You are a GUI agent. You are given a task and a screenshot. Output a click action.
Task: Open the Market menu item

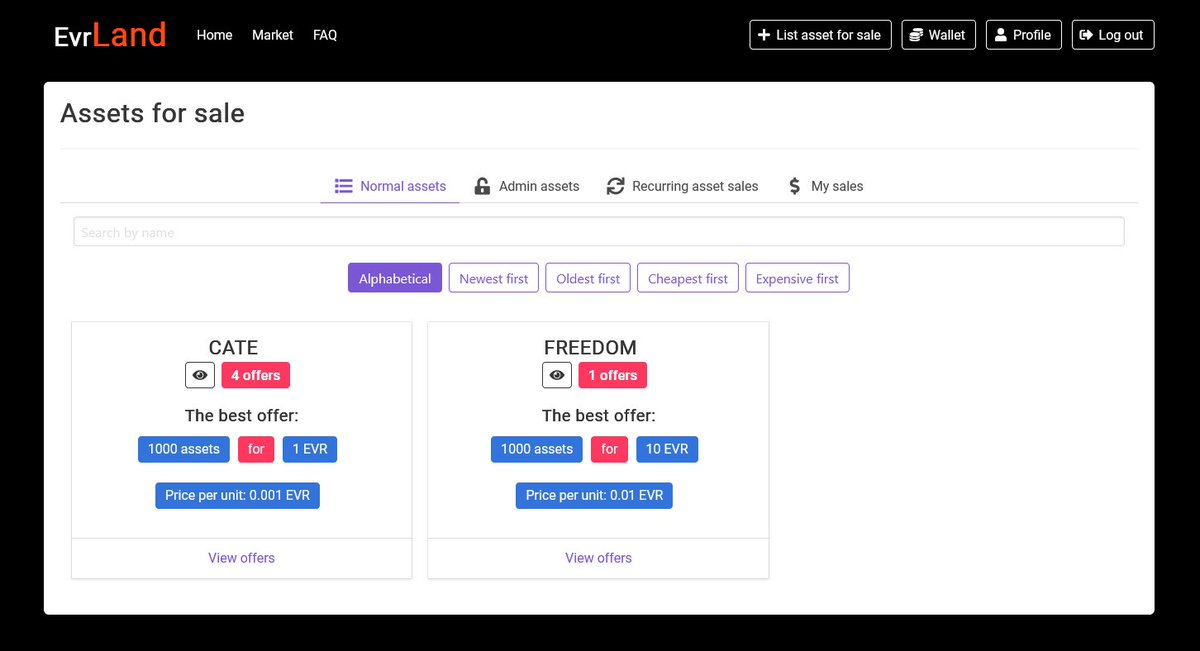pos(272,34)
